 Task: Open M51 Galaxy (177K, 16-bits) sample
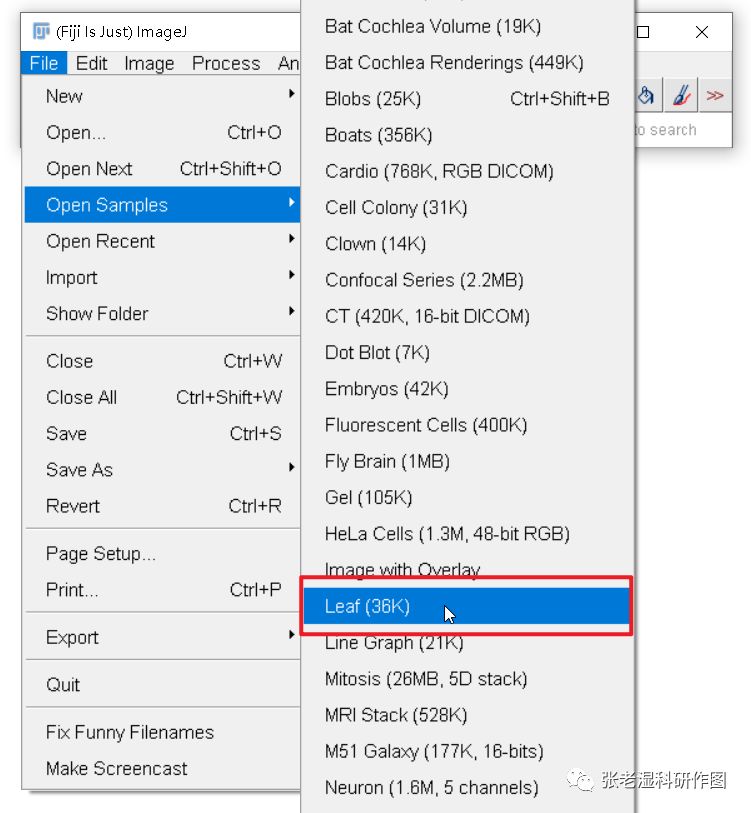click(x=467, y=751)
